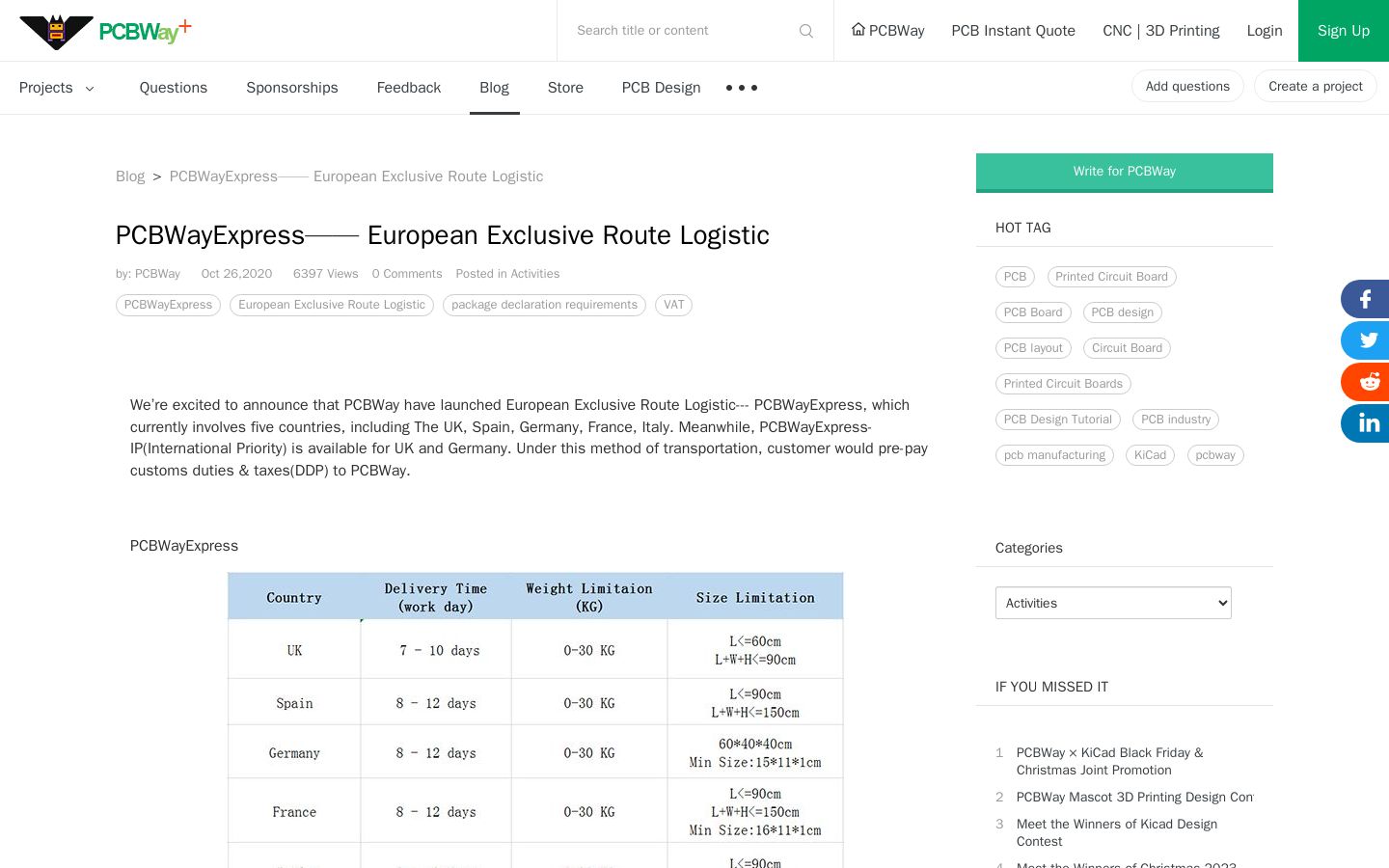Go to Sponsorships section

[x=292, y=88]
